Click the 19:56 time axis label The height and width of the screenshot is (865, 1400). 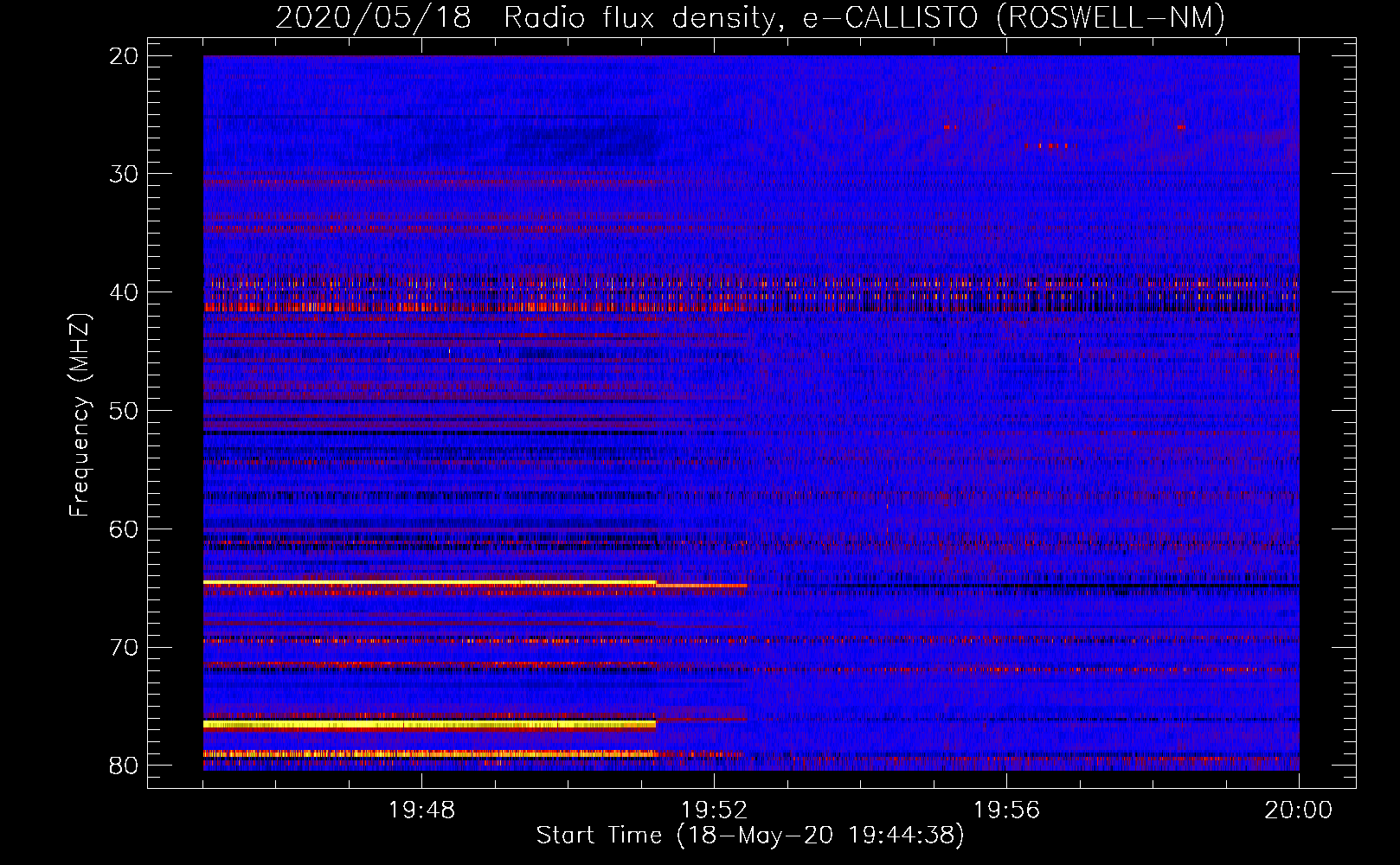(1006, 811)
